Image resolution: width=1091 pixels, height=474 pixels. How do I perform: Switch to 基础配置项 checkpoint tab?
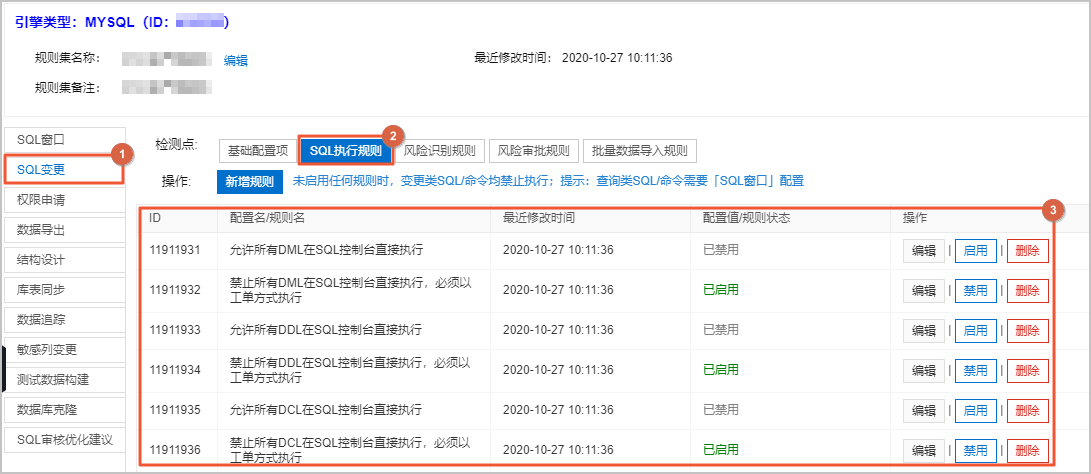[258, 150]
